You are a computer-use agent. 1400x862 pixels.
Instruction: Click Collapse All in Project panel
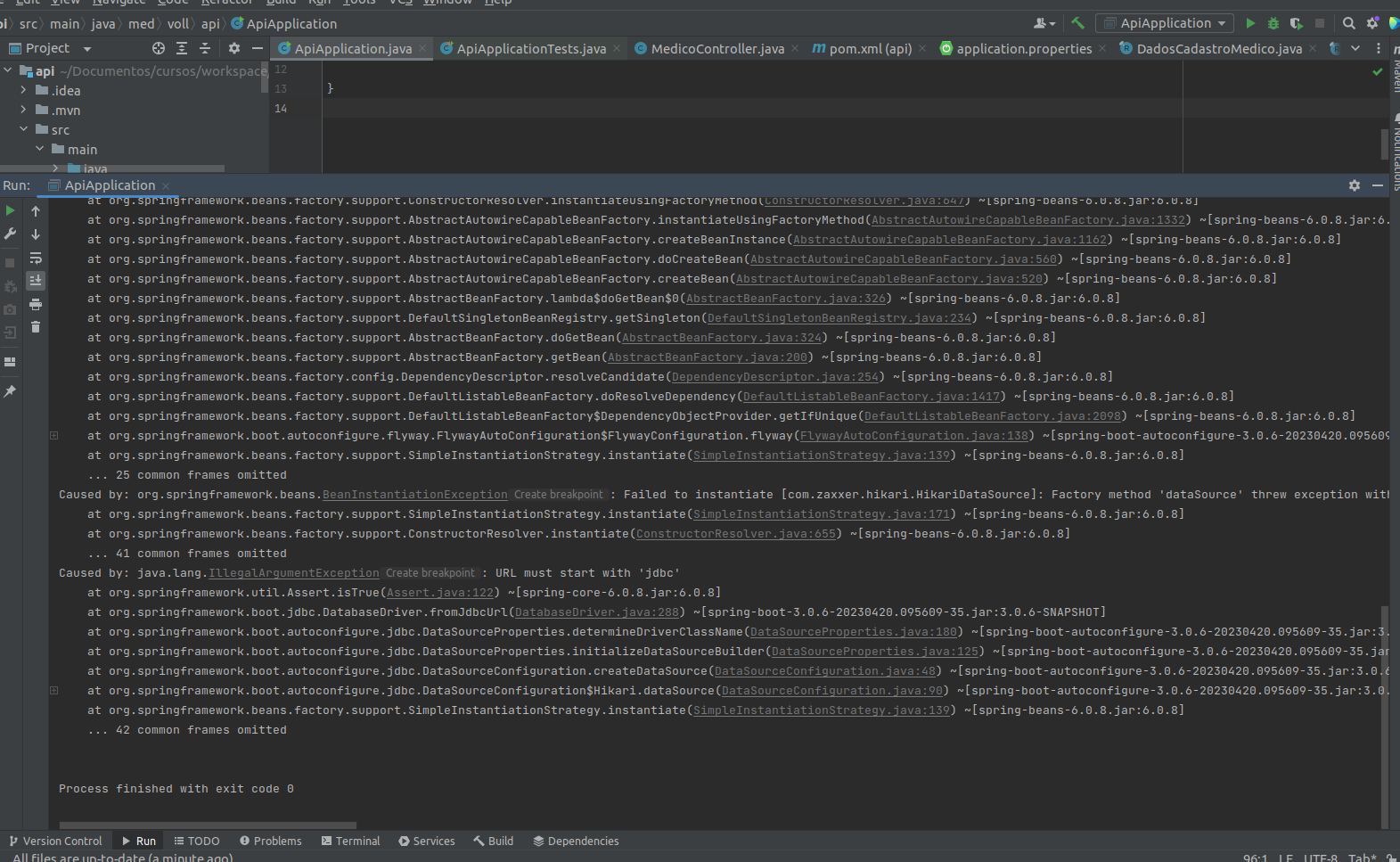point(205,48)
